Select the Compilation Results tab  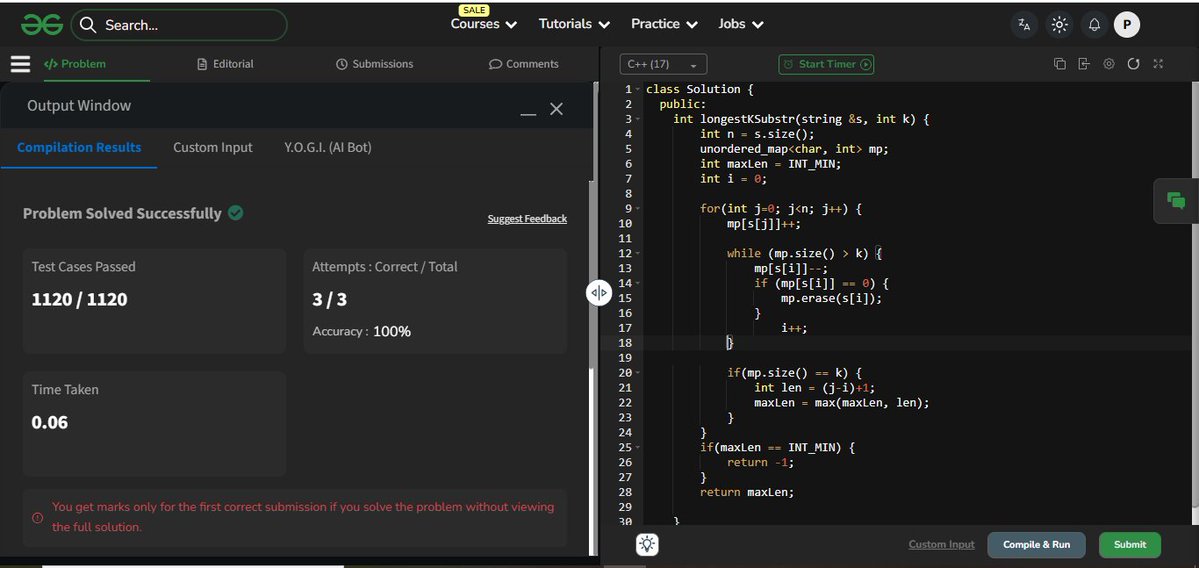[x=79, y=148]
